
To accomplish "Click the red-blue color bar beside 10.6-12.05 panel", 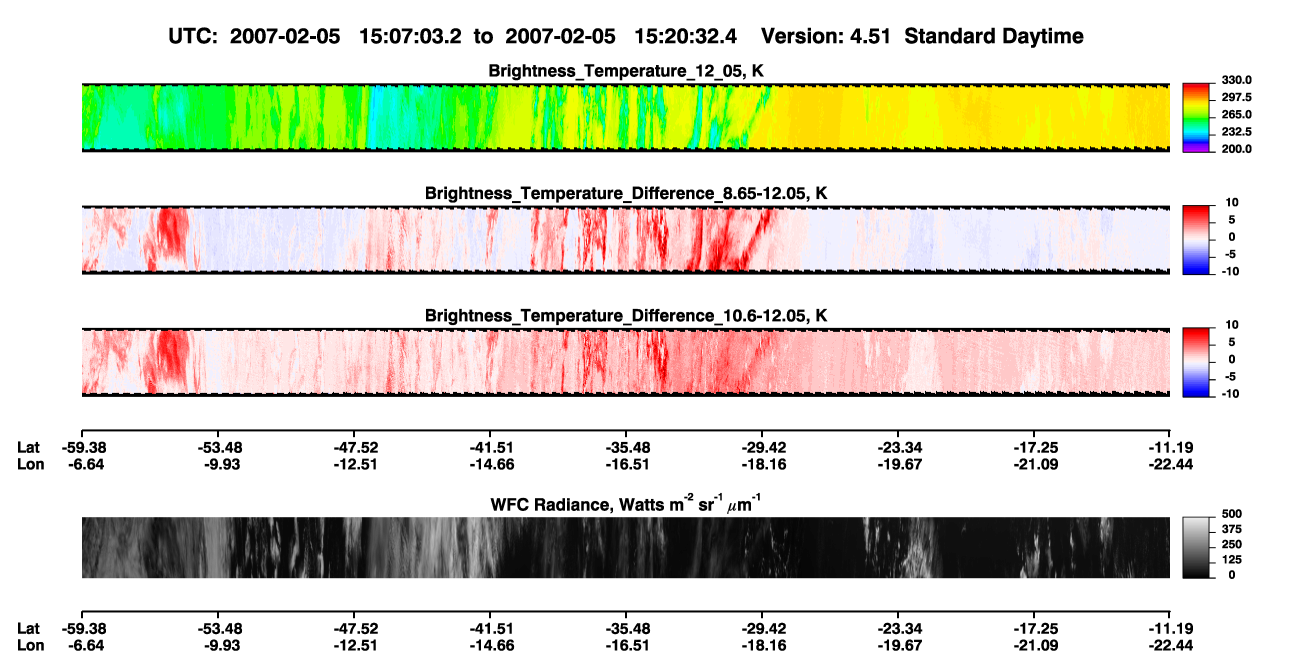I will [1196, 360].
